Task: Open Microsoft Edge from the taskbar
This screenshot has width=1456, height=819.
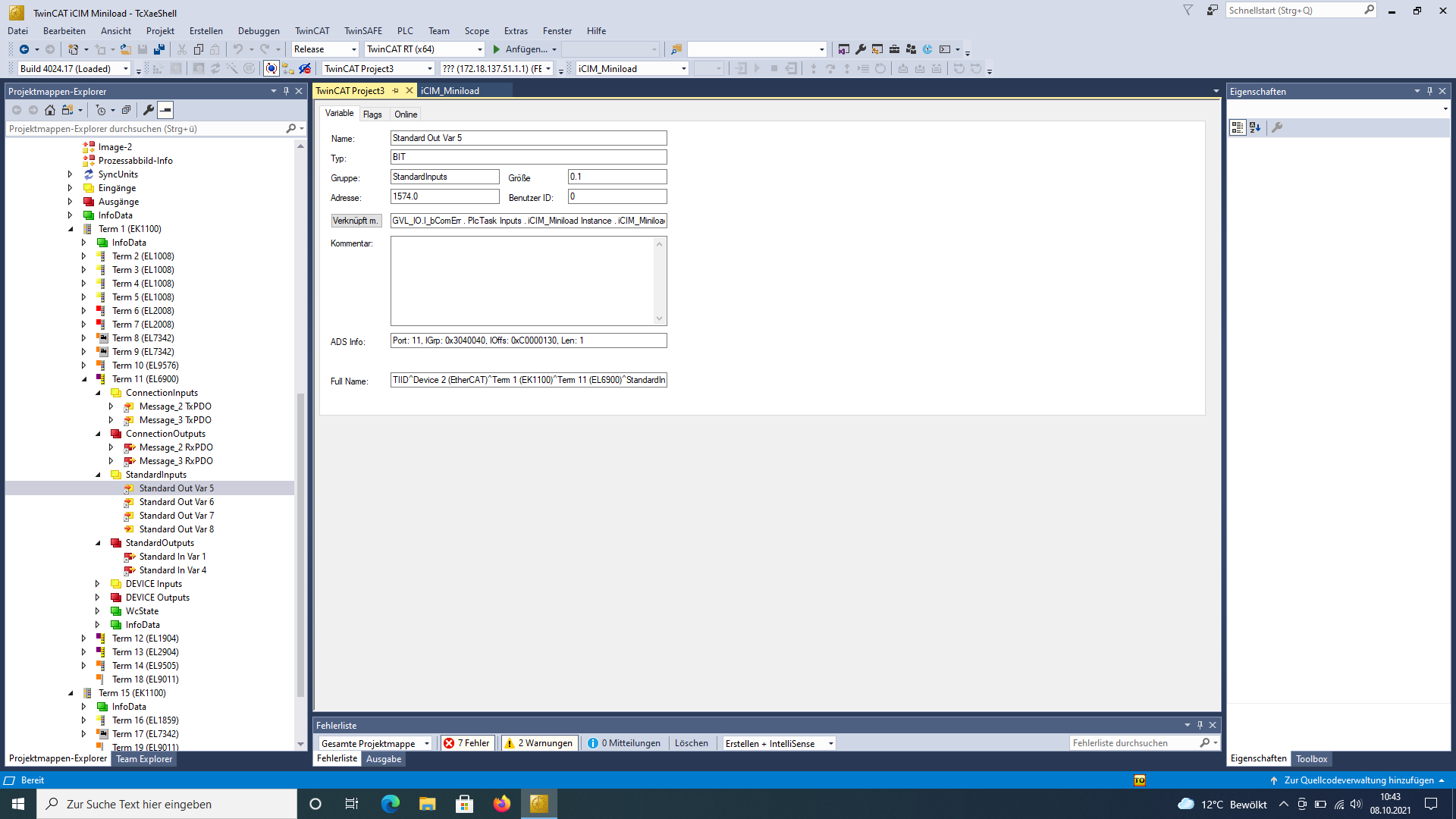Action: (x=391, y=804)
